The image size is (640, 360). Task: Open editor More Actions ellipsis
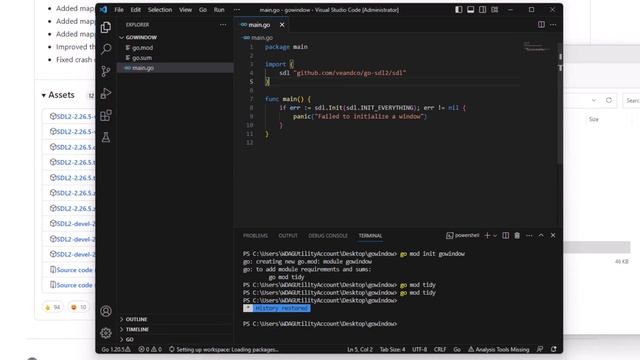pos(553,24)
